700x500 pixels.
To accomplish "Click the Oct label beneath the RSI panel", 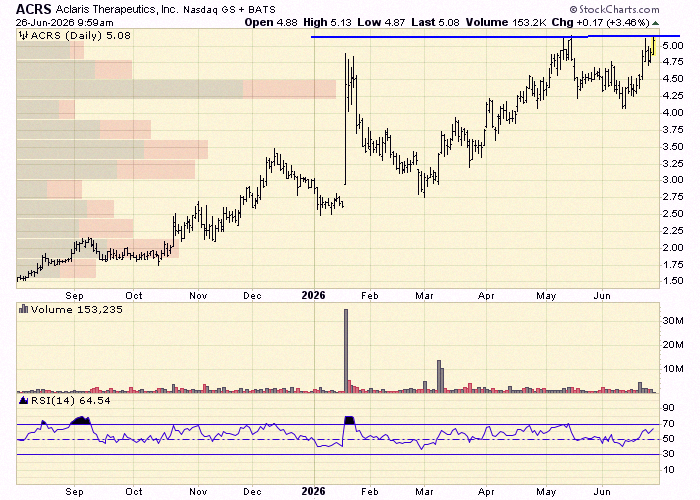I will 134,492.
